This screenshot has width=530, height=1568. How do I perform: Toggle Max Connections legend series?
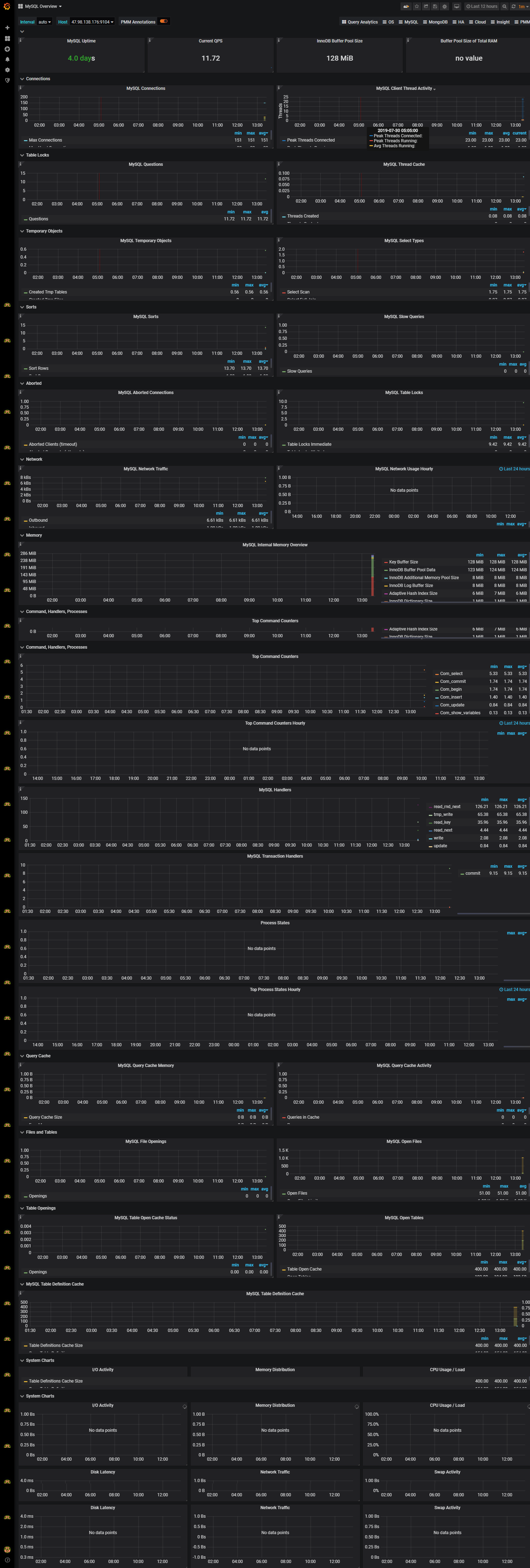pos(45,140)
